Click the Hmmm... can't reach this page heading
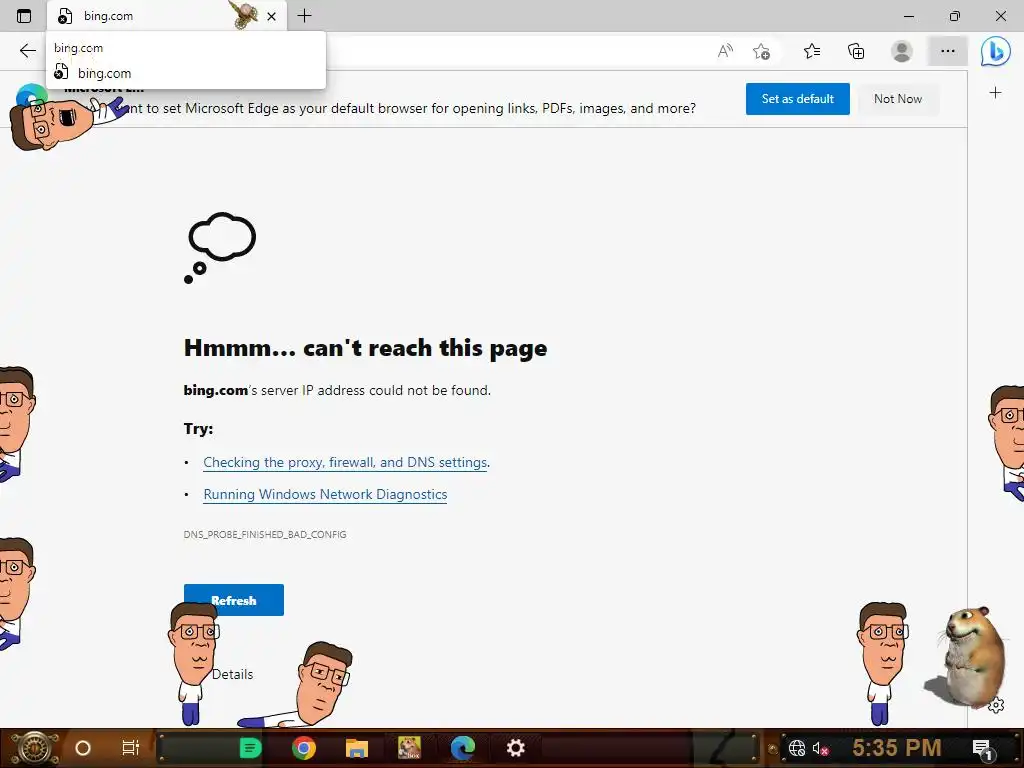 coord(365,348)
